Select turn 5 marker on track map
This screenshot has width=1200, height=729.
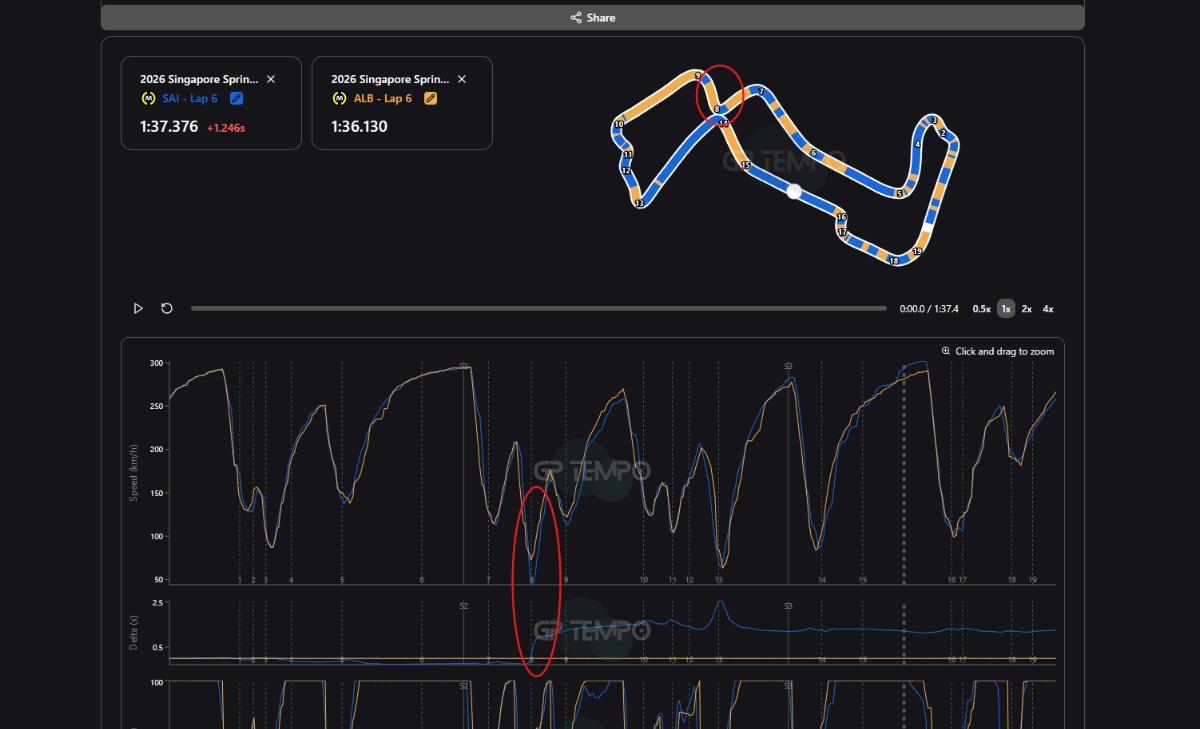coord(899,194)
